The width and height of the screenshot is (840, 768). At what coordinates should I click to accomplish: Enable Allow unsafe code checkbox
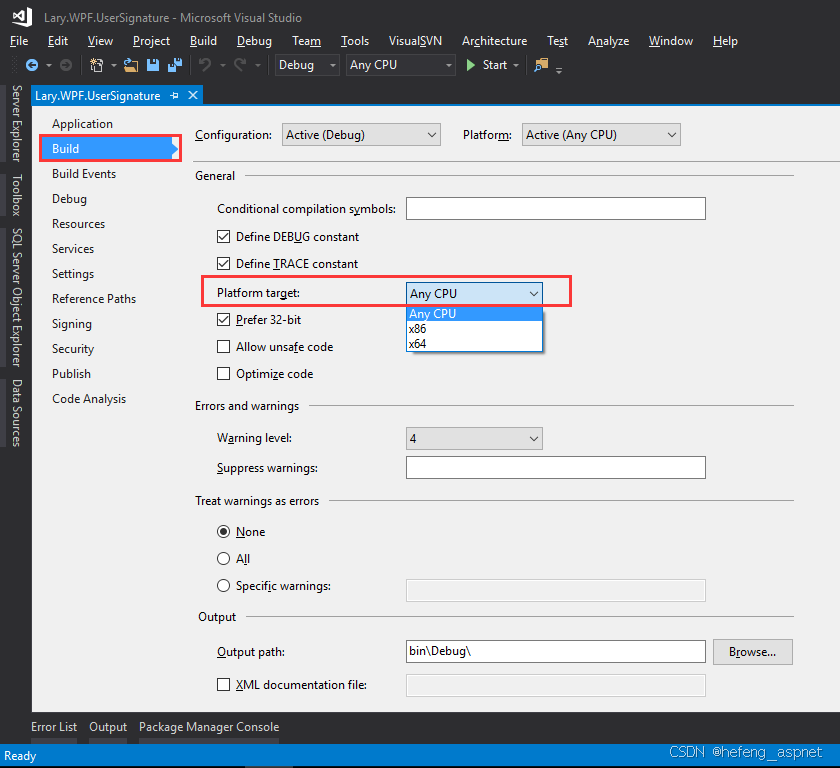point(223,347)
